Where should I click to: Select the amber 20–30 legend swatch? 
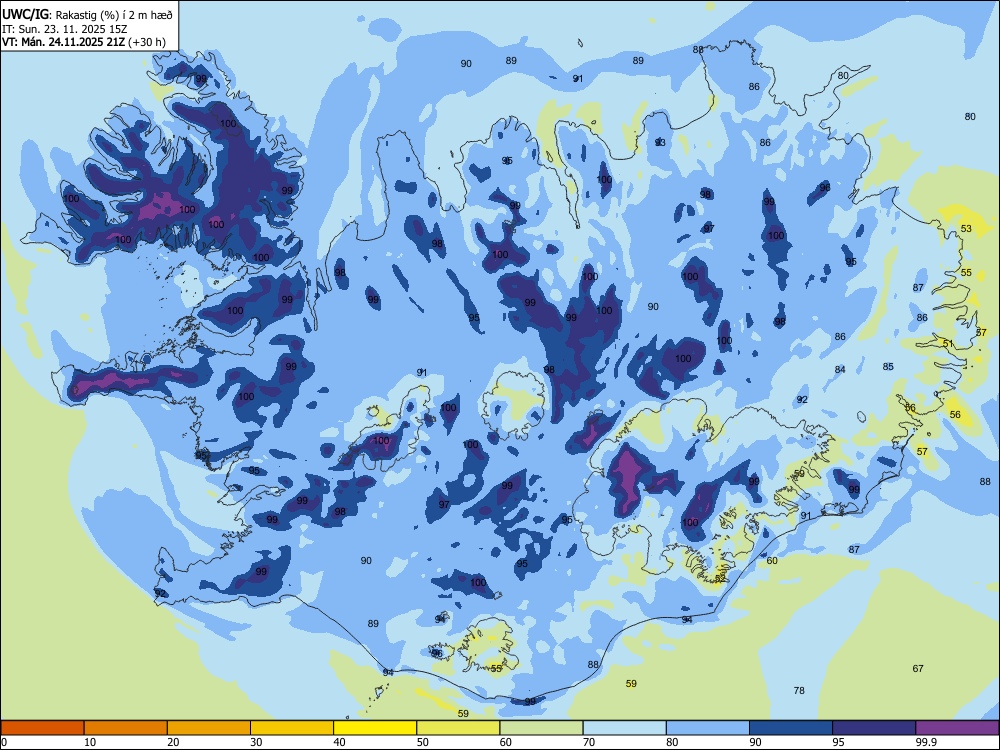point(209,728)
